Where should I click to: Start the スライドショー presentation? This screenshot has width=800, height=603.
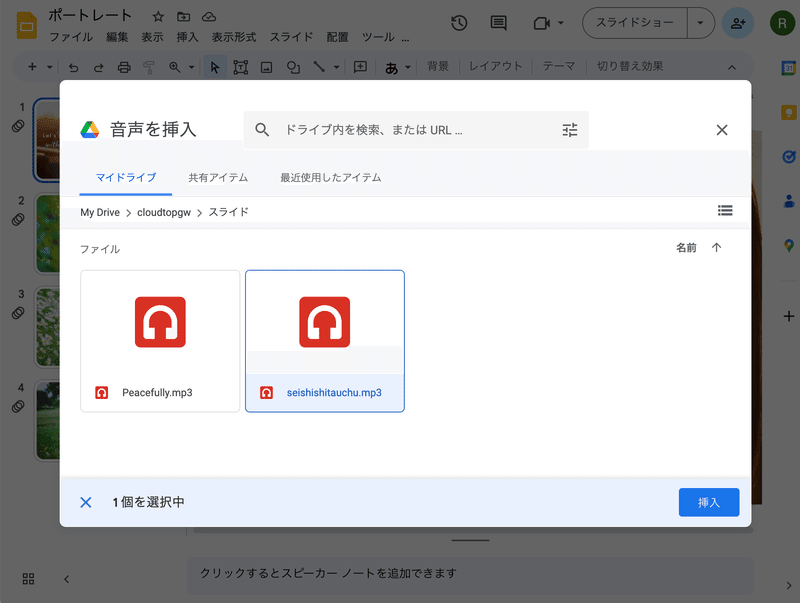[635, 23]
